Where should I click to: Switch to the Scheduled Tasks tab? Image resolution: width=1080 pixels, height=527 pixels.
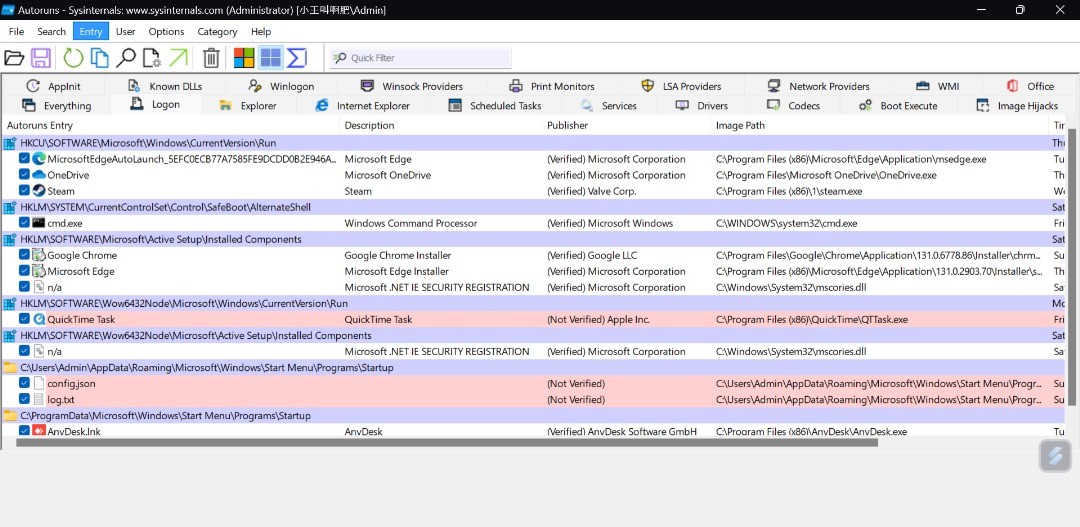(496, 105)
